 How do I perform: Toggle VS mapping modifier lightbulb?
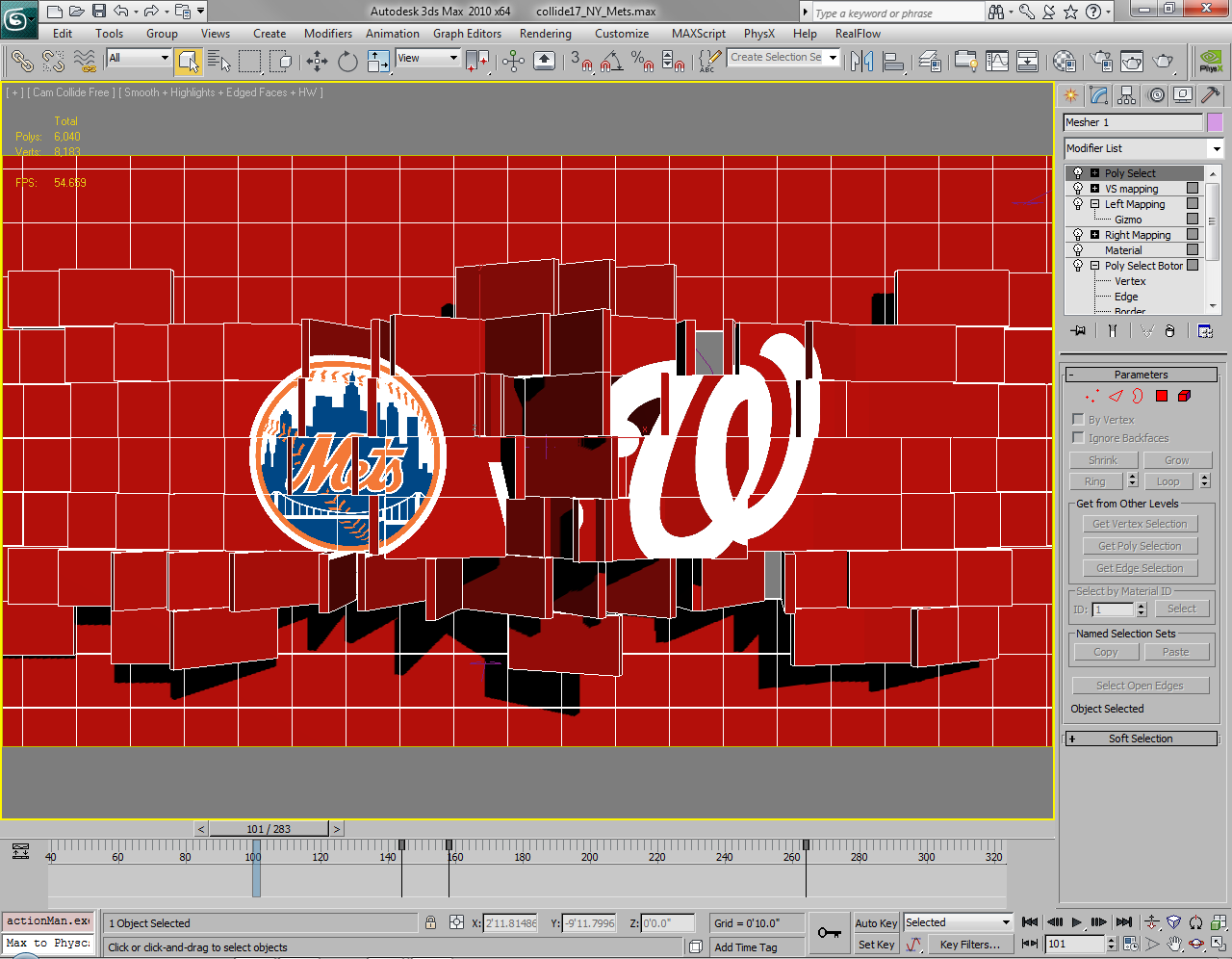click(x=1078, y=189)
